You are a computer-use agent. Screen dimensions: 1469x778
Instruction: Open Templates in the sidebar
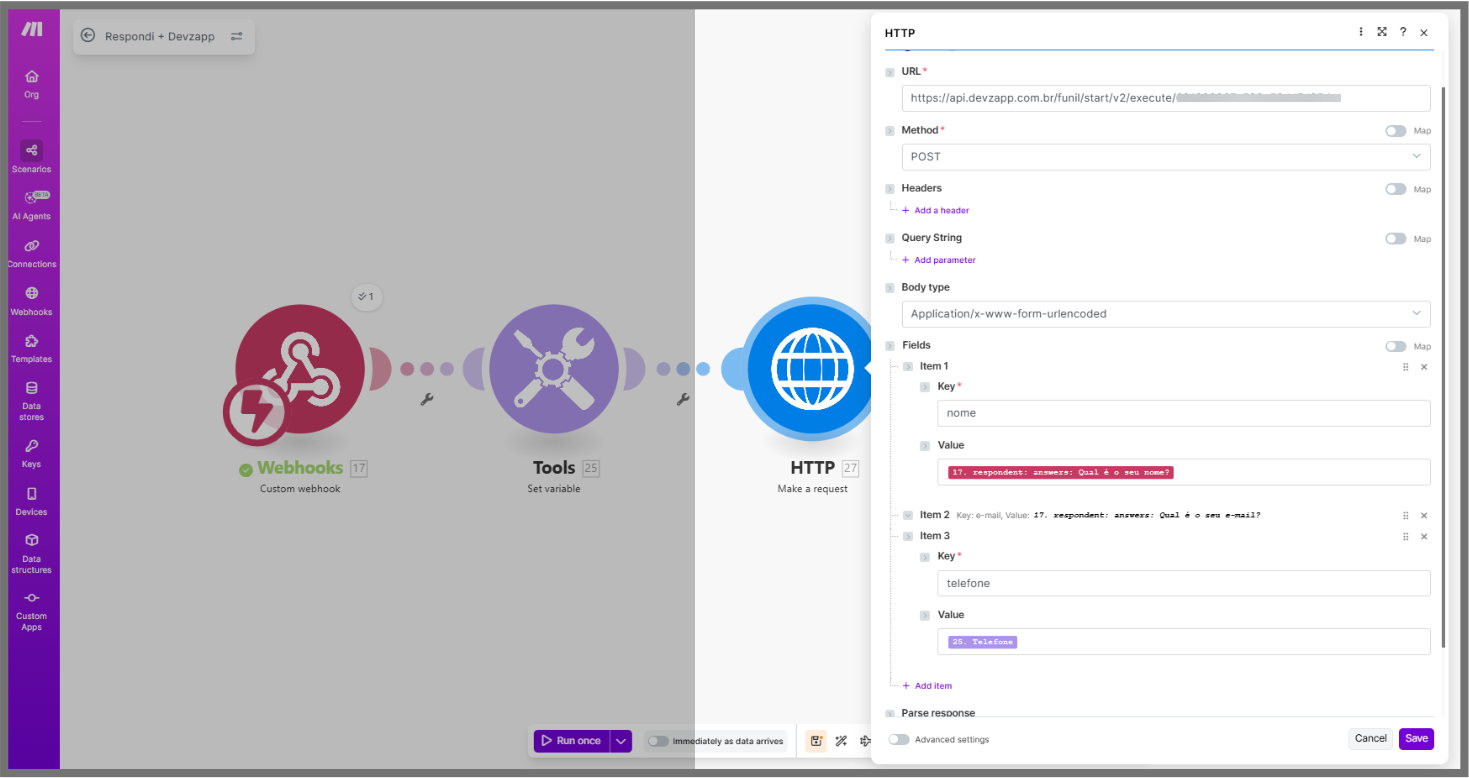tap(32, 348)
